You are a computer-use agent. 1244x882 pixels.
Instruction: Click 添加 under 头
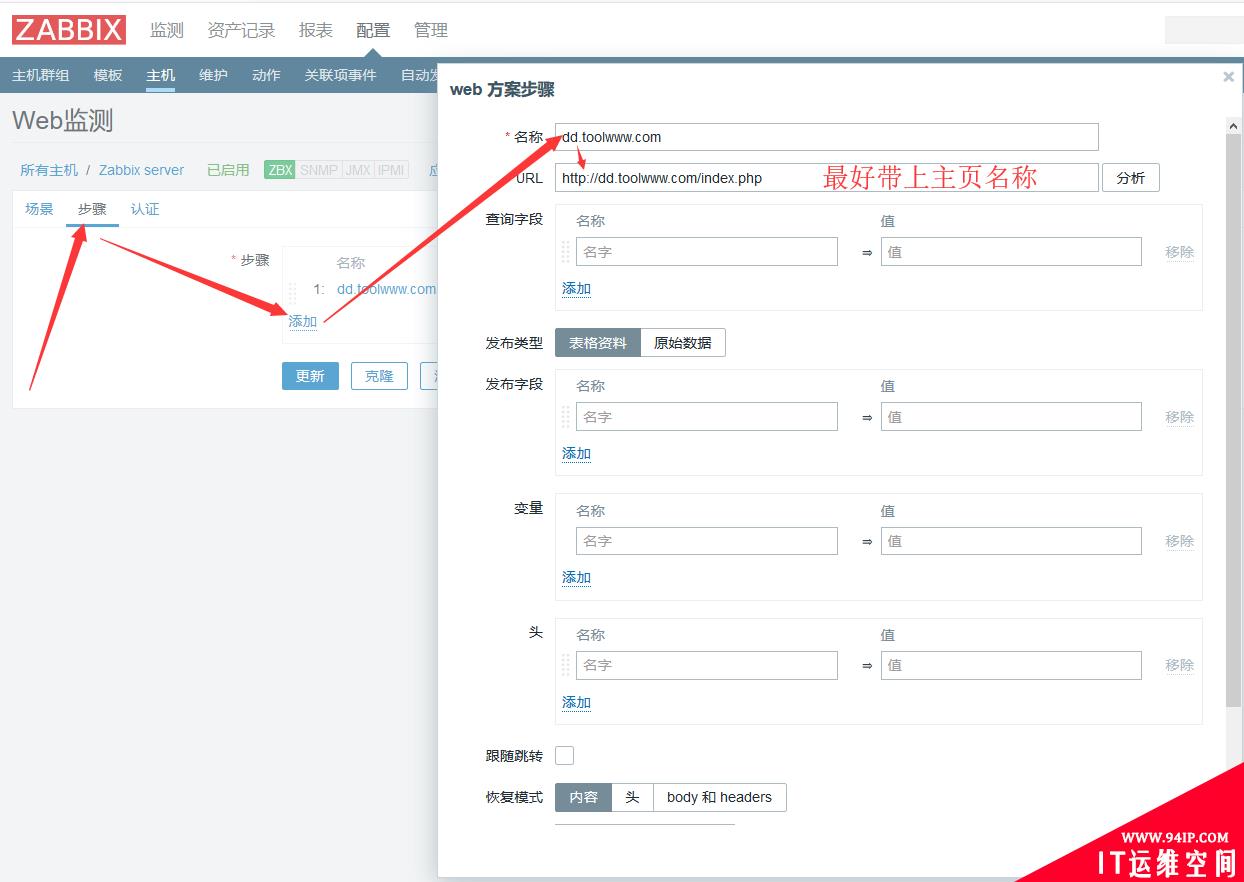tap(577, 702)
